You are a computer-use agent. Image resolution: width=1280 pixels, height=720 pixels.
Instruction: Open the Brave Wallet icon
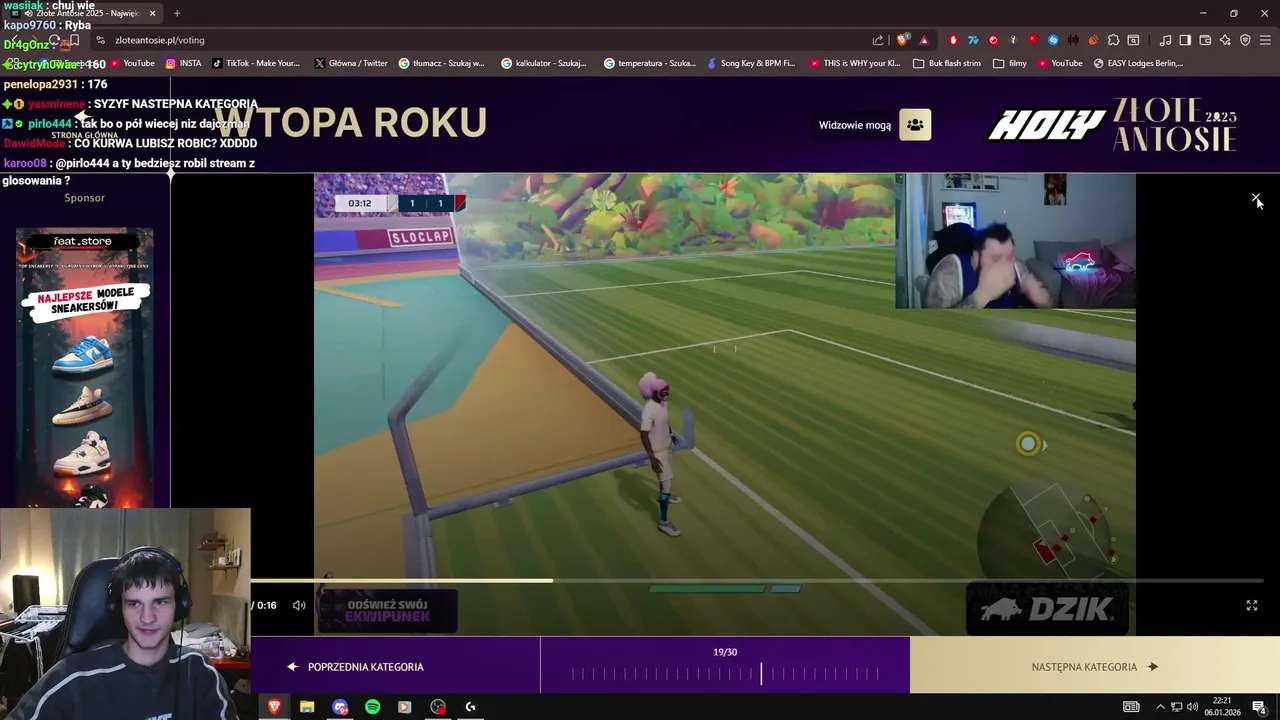pyautogui.click(x=1205, y=40)
